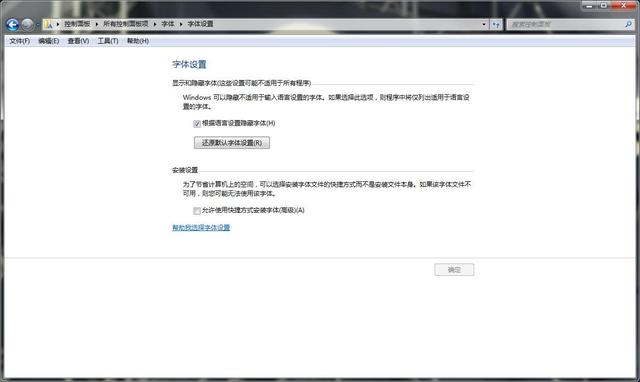
Task: Expand arrow after 字体 breadcrumb
Action: pyautogui.click(x=181, y=24)
